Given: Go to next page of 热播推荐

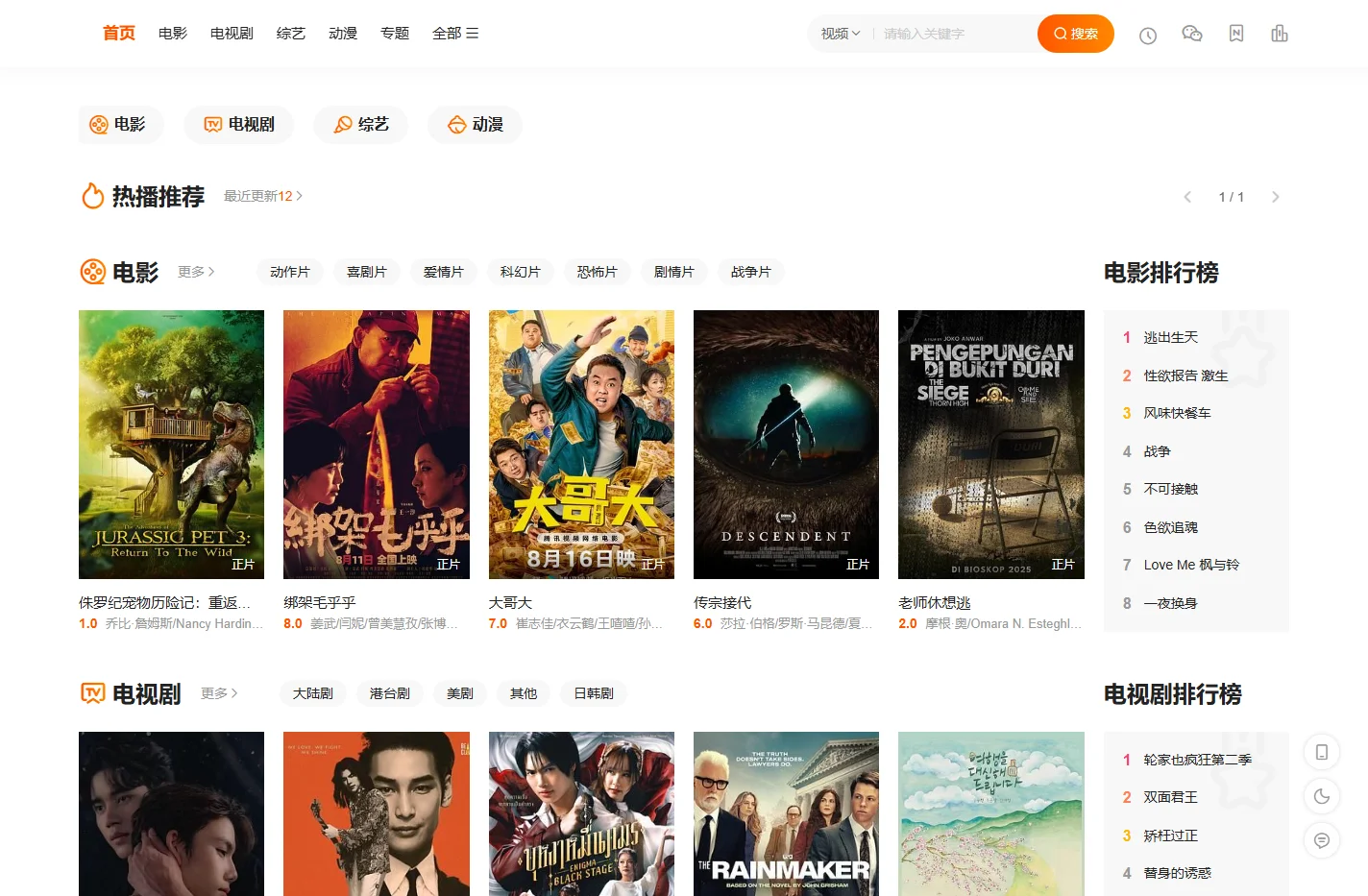Looking at the screenshot, I should click(1276, 197).
